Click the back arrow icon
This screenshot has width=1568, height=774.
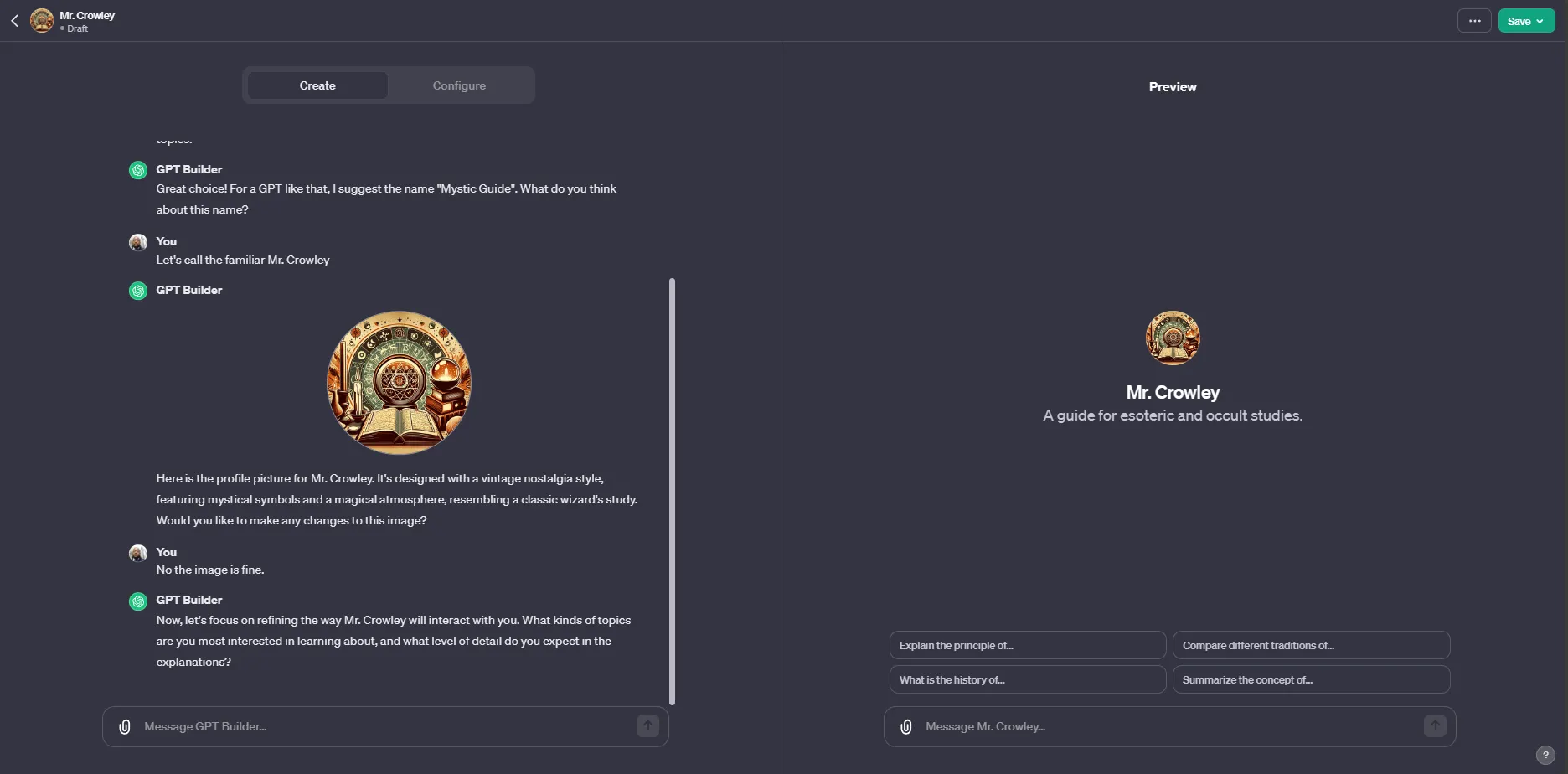pos(14,21)
